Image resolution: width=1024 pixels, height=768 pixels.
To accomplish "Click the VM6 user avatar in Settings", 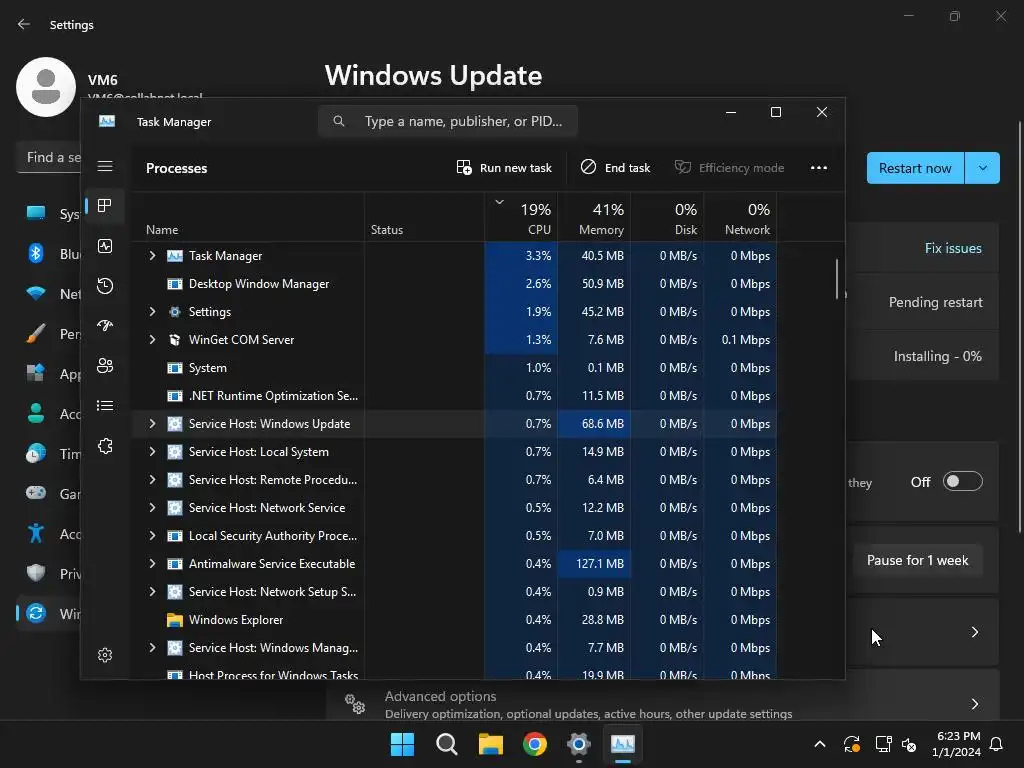I will click(46, 87).
